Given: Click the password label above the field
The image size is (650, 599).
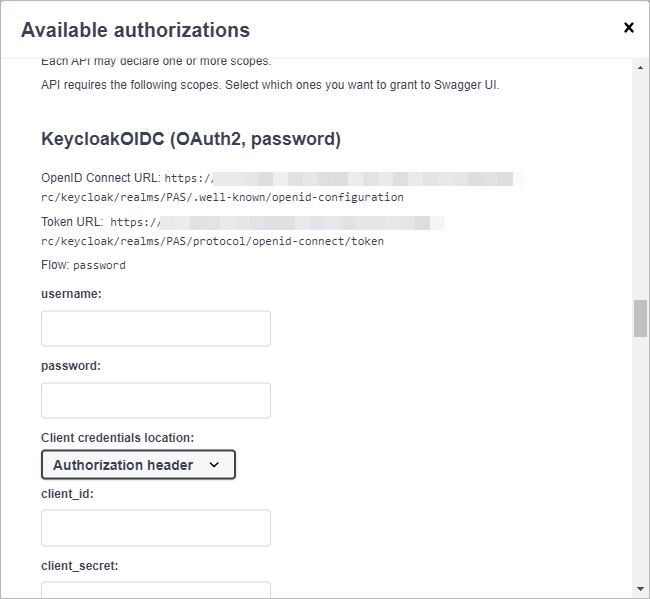Looking at the screenshot, I should pos(71,366).
